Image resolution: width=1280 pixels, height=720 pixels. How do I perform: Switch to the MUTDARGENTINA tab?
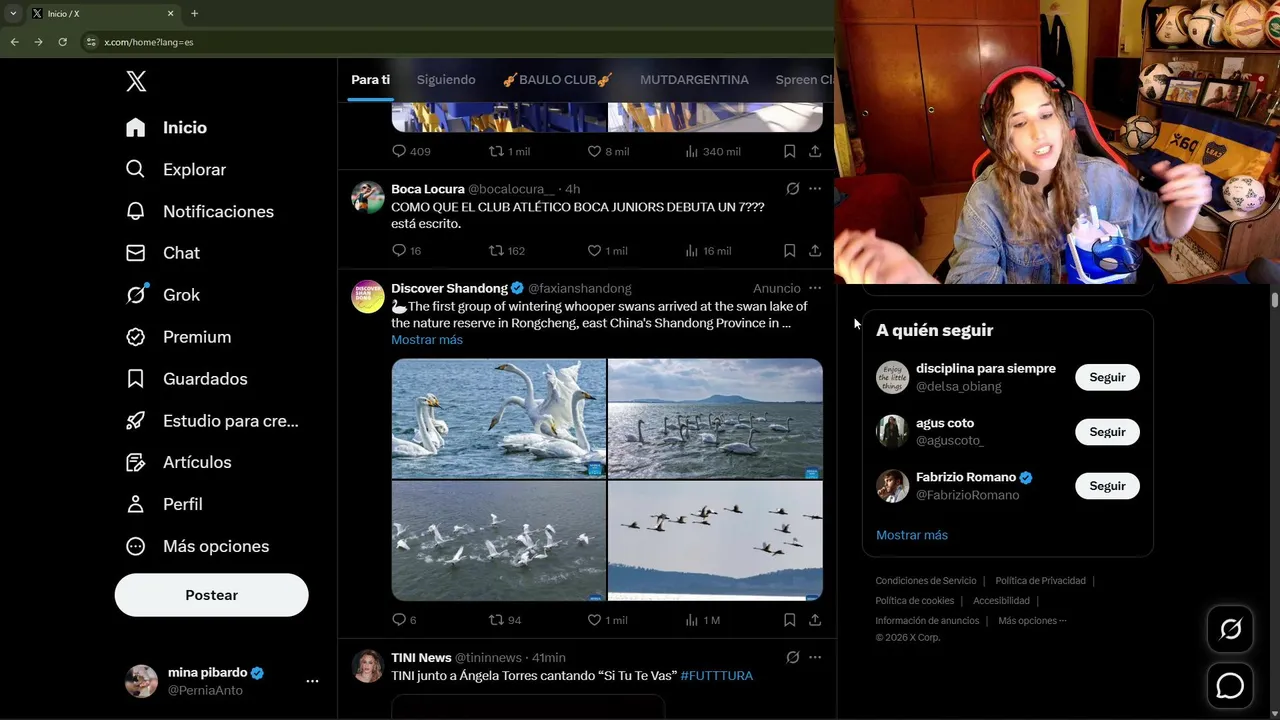(x=694, y=80)
